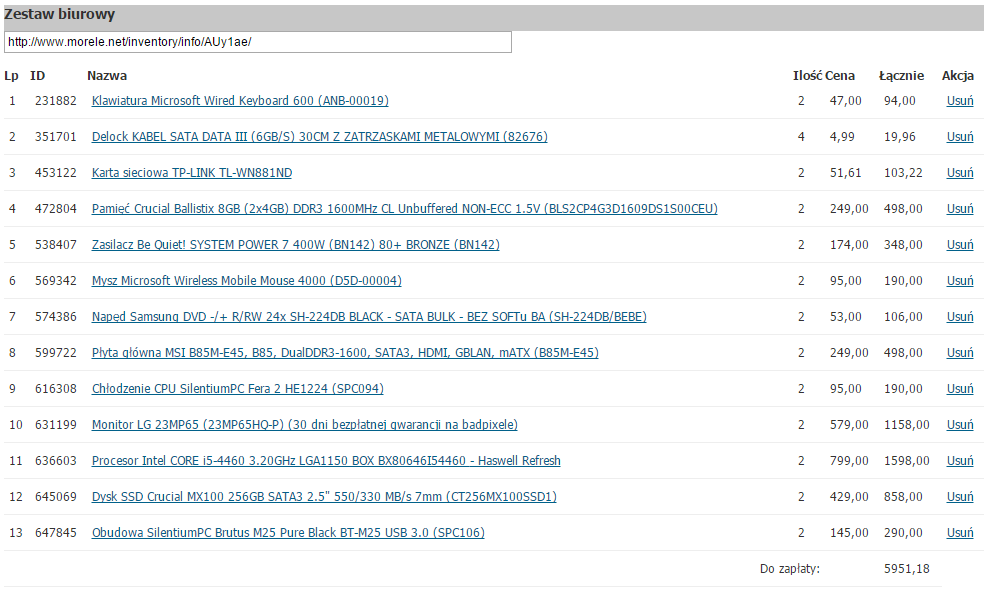Click price 429,00 in Dysk SSD row
The image size is (991, 597).
point(849,497)
